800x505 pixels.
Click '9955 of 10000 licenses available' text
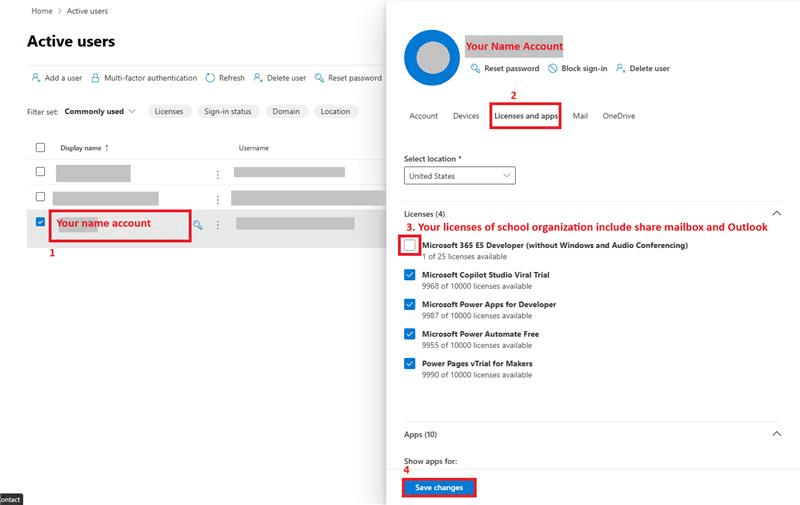tap(477, 345)
